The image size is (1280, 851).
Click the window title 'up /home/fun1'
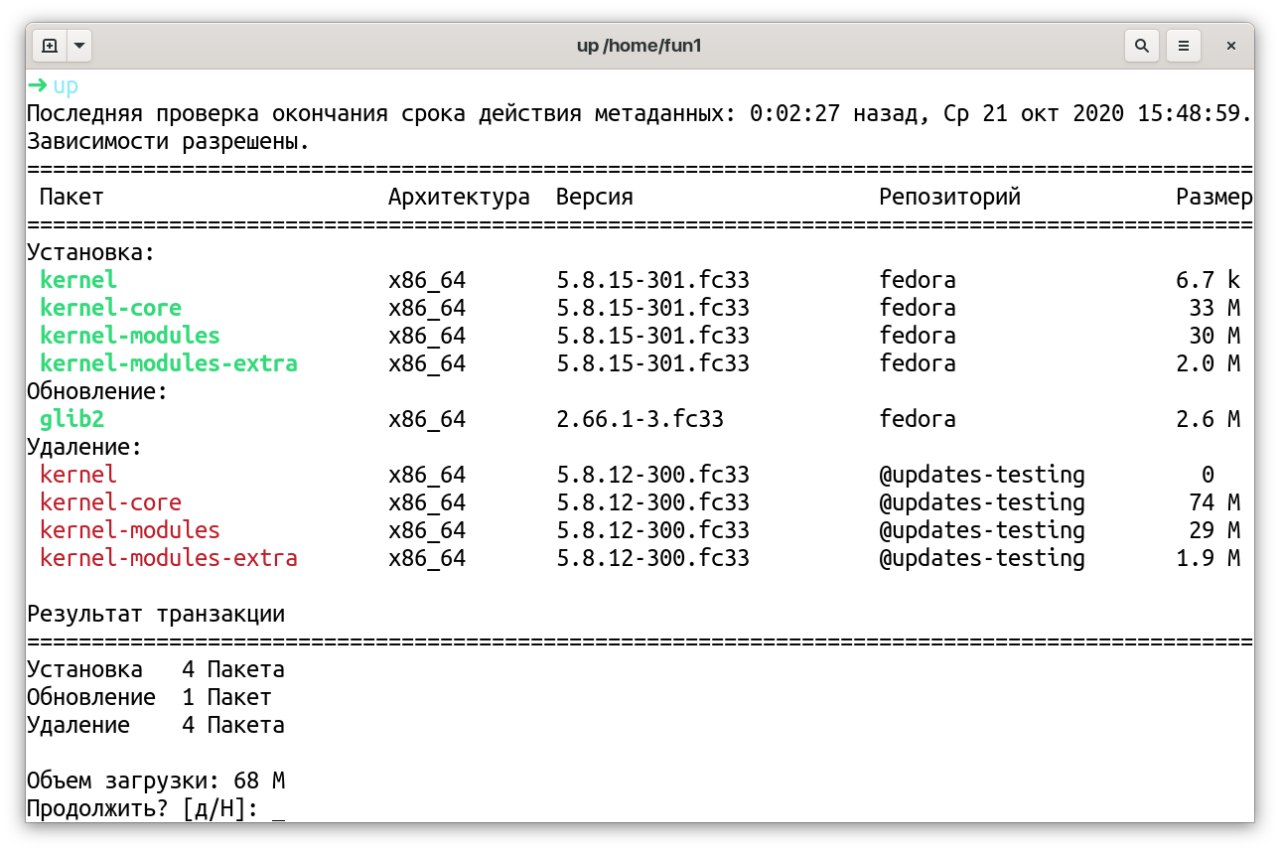(640, 46)
